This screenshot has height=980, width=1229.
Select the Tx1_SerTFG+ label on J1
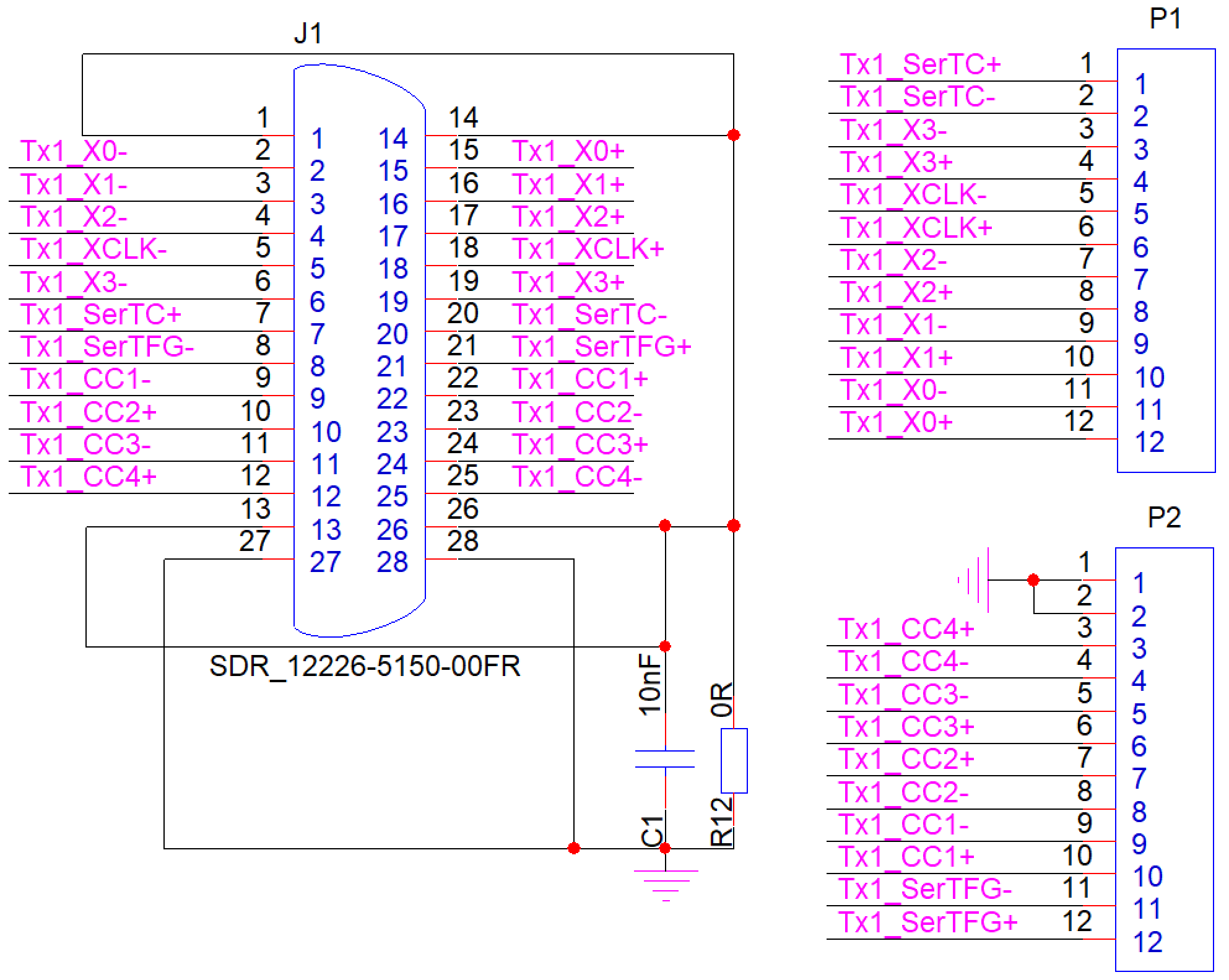tap(601, 347)
